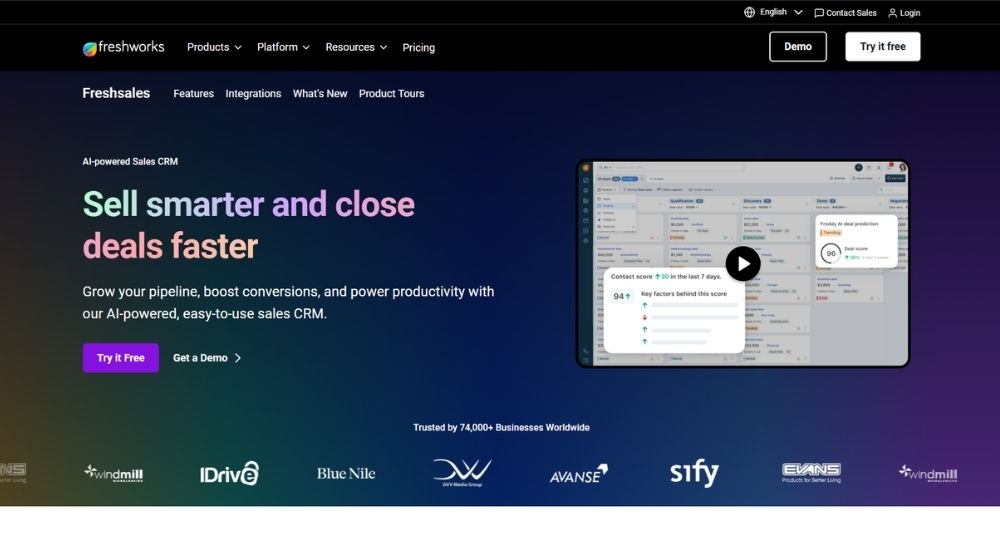
Task: Click the arrow beside Get a Demo
Action: click(238, 358)
